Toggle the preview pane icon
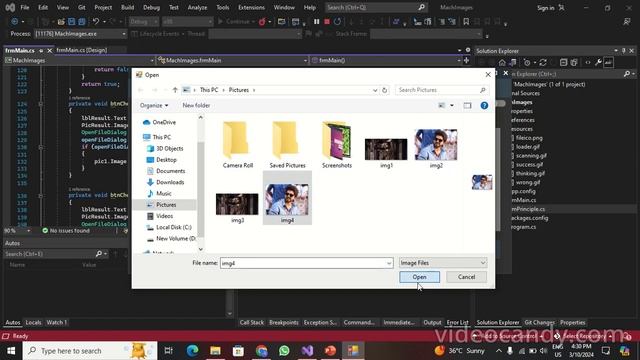 point(467,105)
